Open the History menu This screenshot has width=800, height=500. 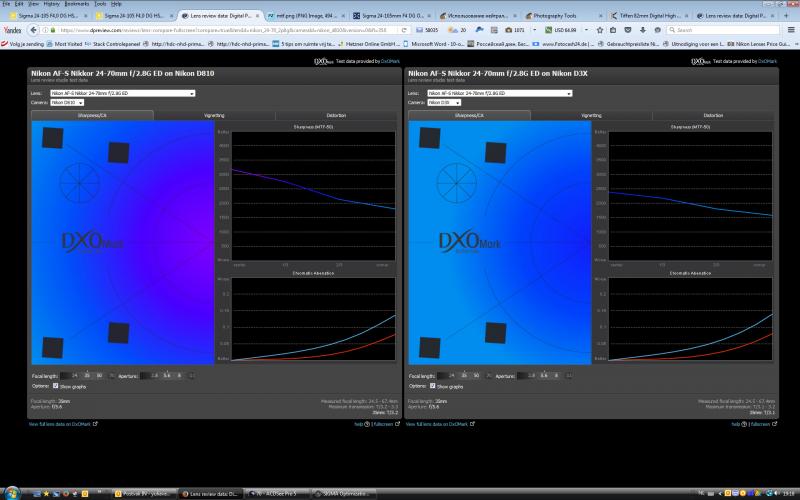(52, 4)
